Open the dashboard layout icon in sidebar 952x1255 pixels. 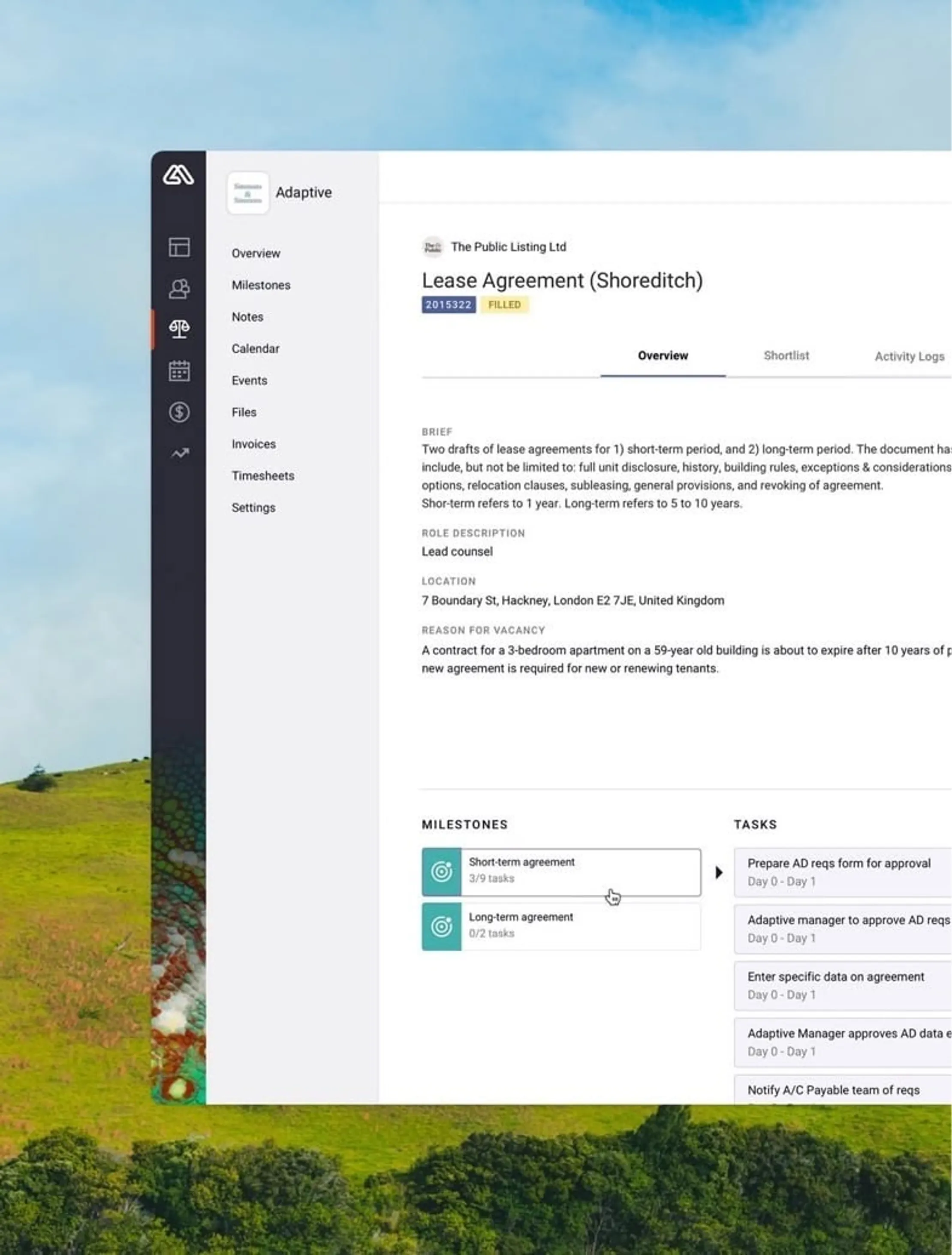pyautogui.click(x=179, y=247)
